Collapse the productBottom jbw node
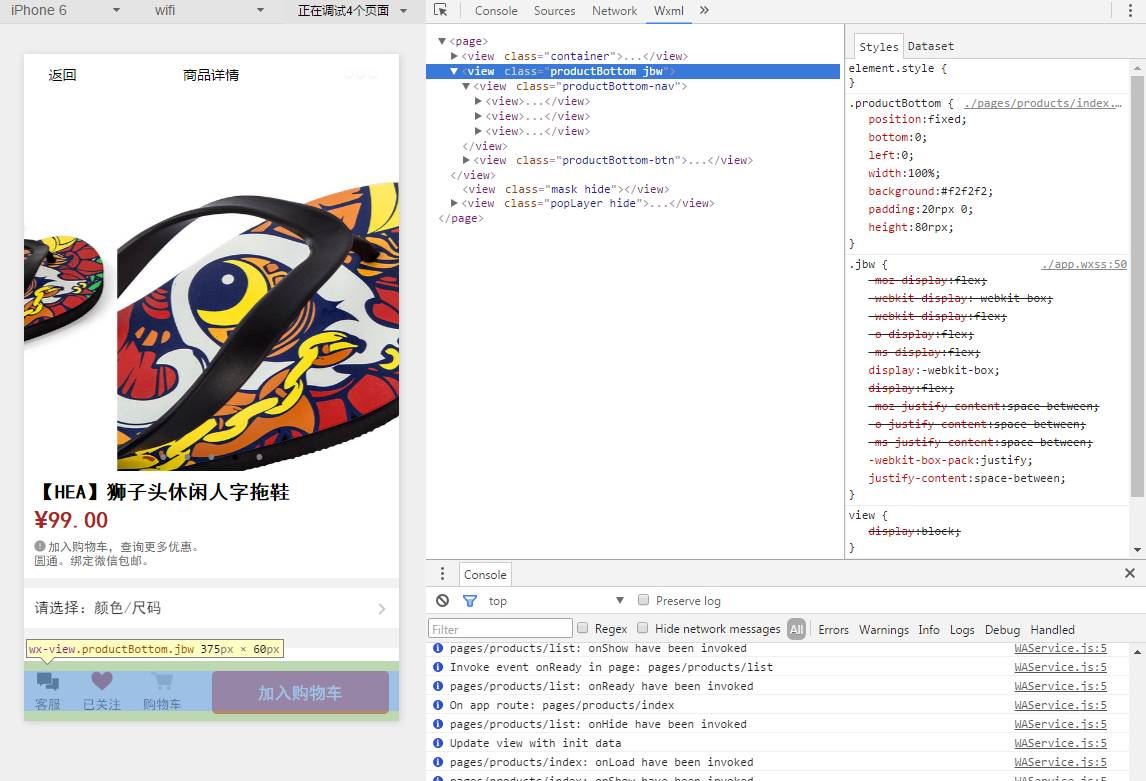 pyautogui.click(x=454, y=71)
